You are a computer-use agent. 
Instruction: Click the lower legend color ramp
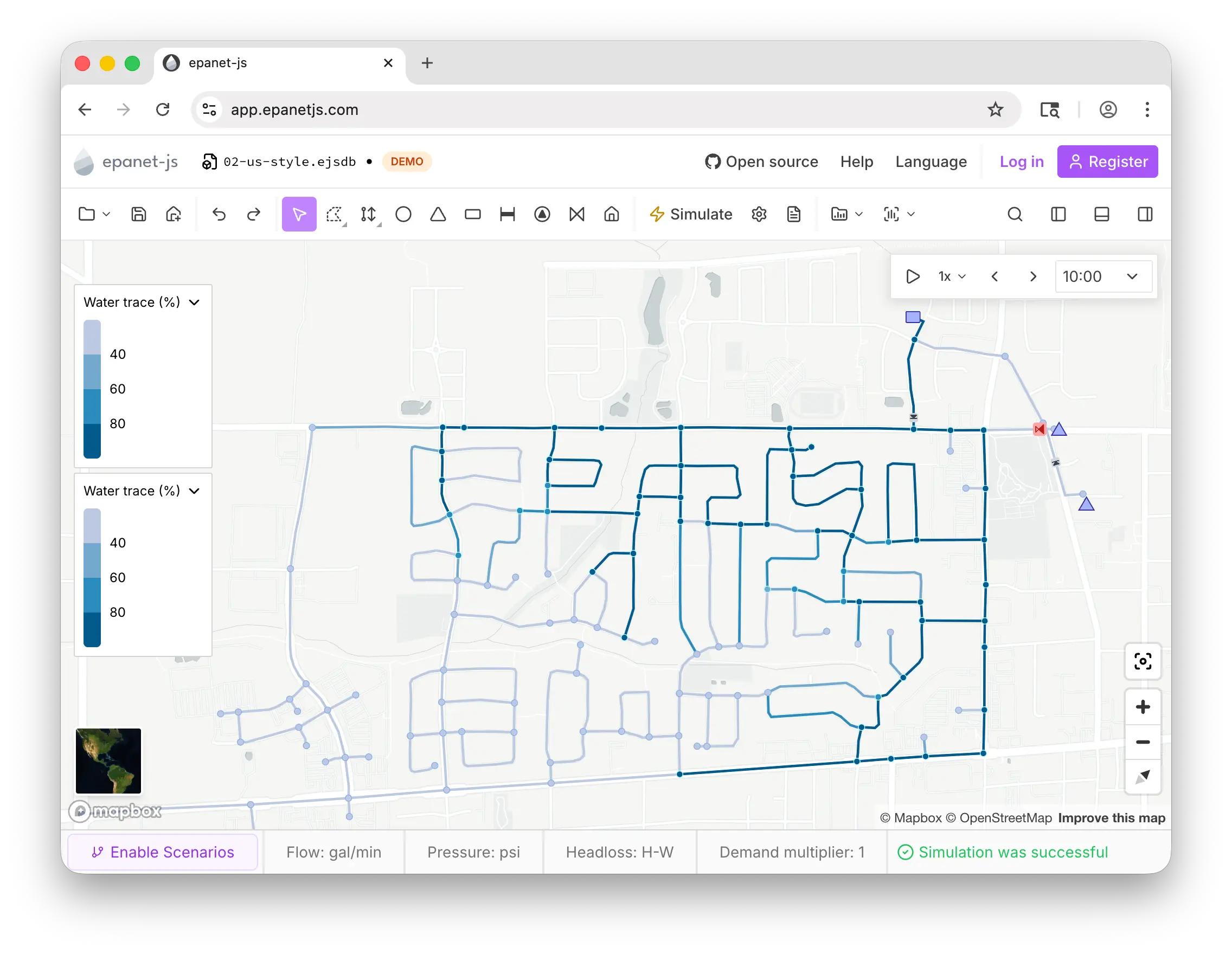tap(92, 577)
